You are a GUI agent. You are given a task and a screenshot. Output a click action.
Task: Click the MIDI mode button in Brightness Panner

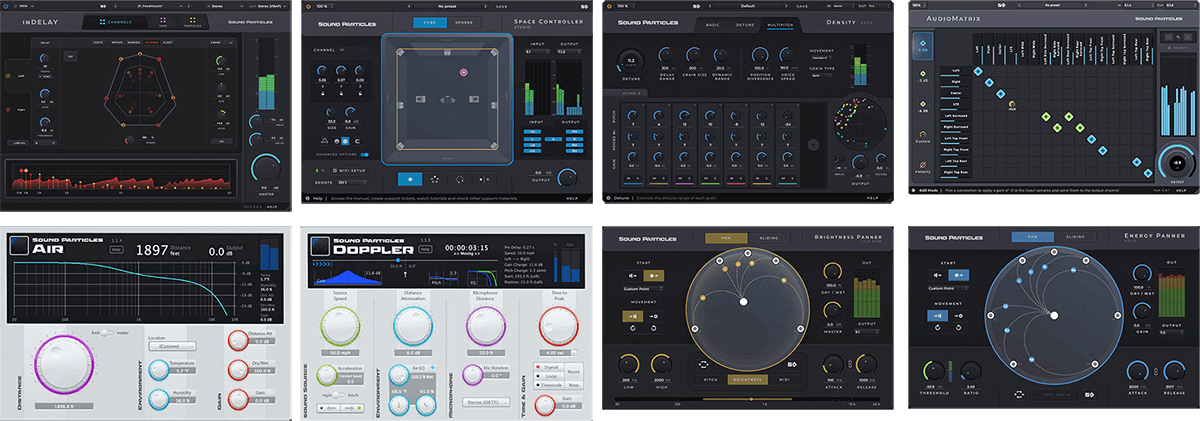(x=784, y=379)
